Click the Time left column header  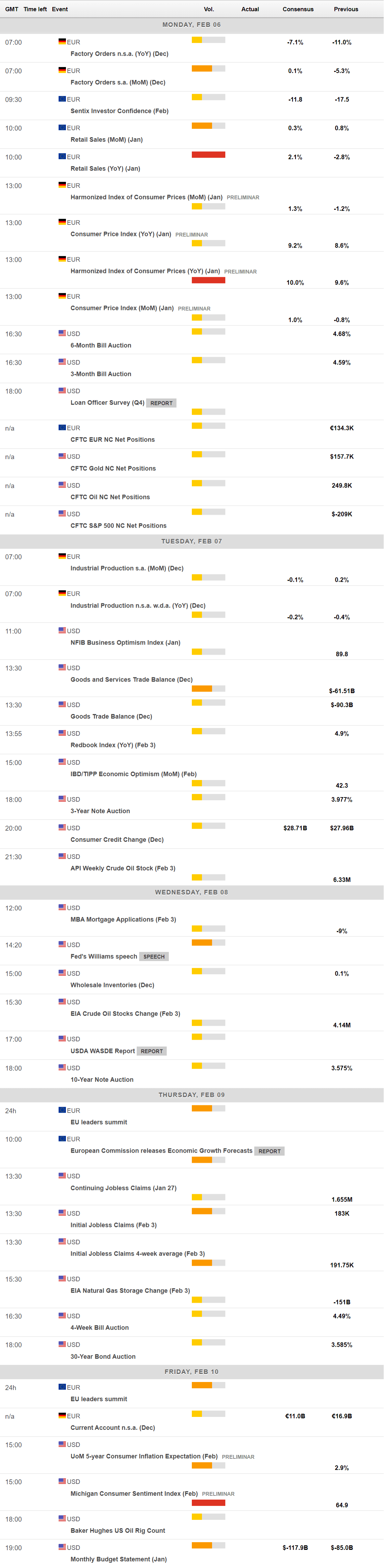click(35, 9)
